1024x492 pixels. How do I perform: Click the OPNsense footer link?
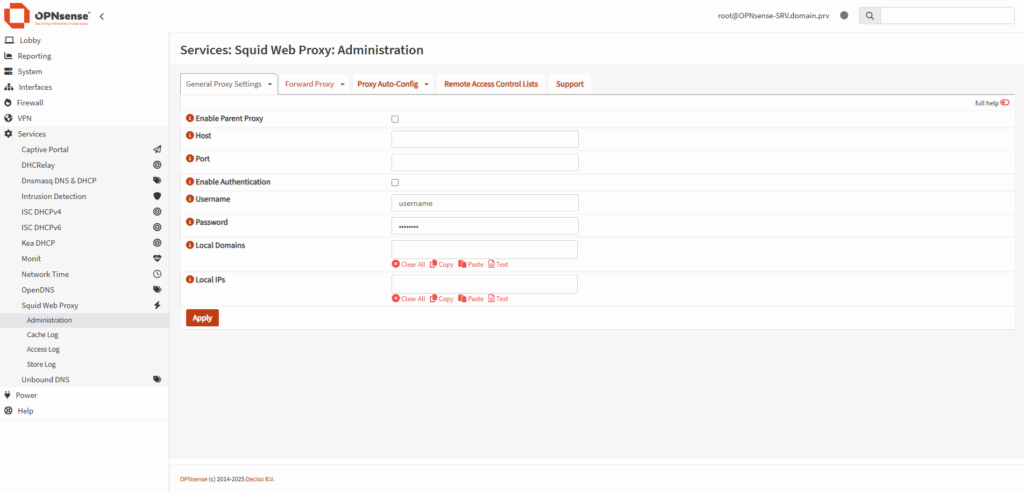(x=193, y=479)
